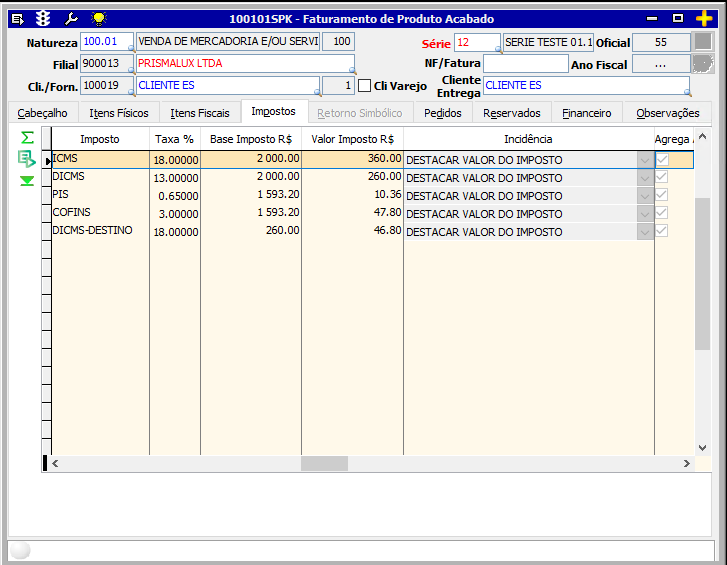727x565 pixels.
Task: Click the green down-arrow filter icon
Action: (x=27, y=181)
